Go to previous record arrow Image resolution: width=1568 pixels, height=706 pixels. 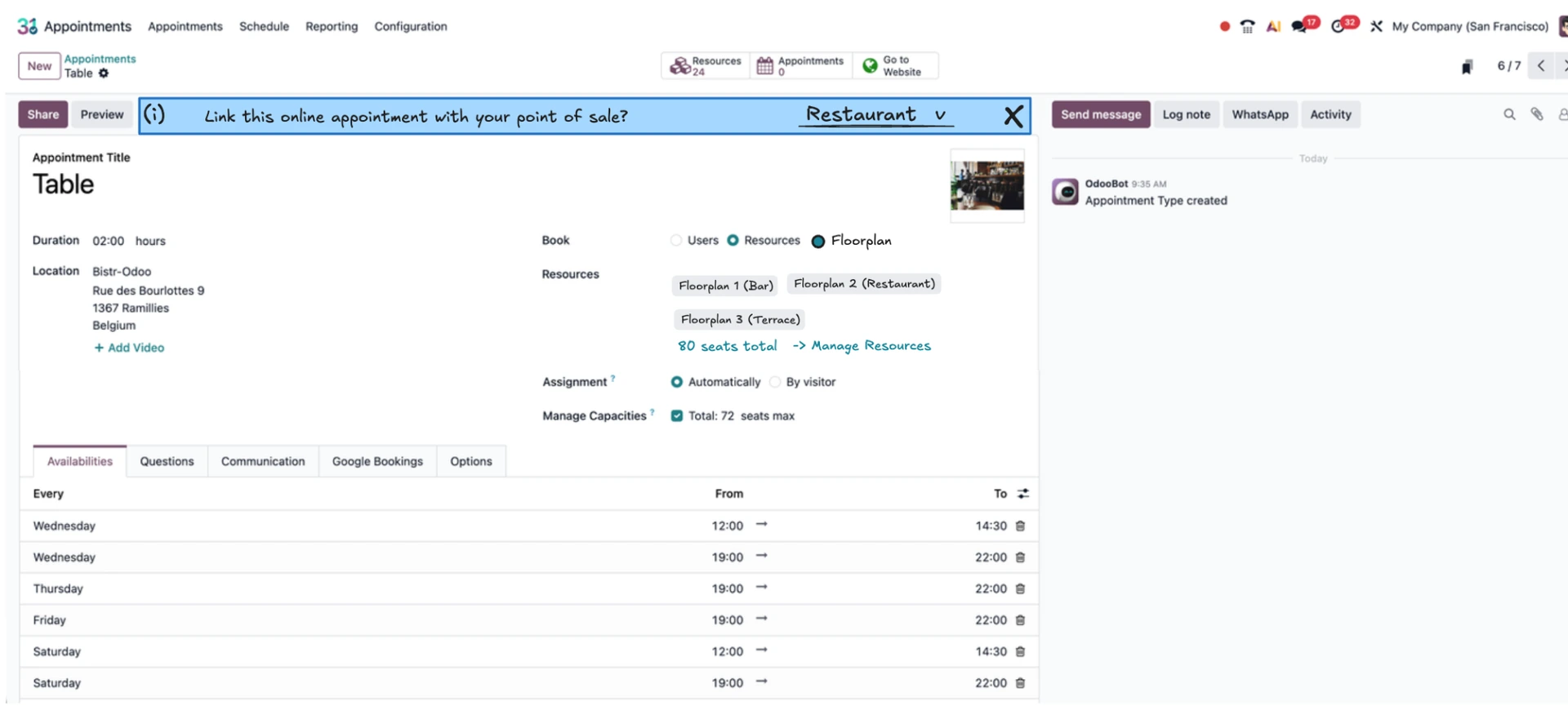1540,66
